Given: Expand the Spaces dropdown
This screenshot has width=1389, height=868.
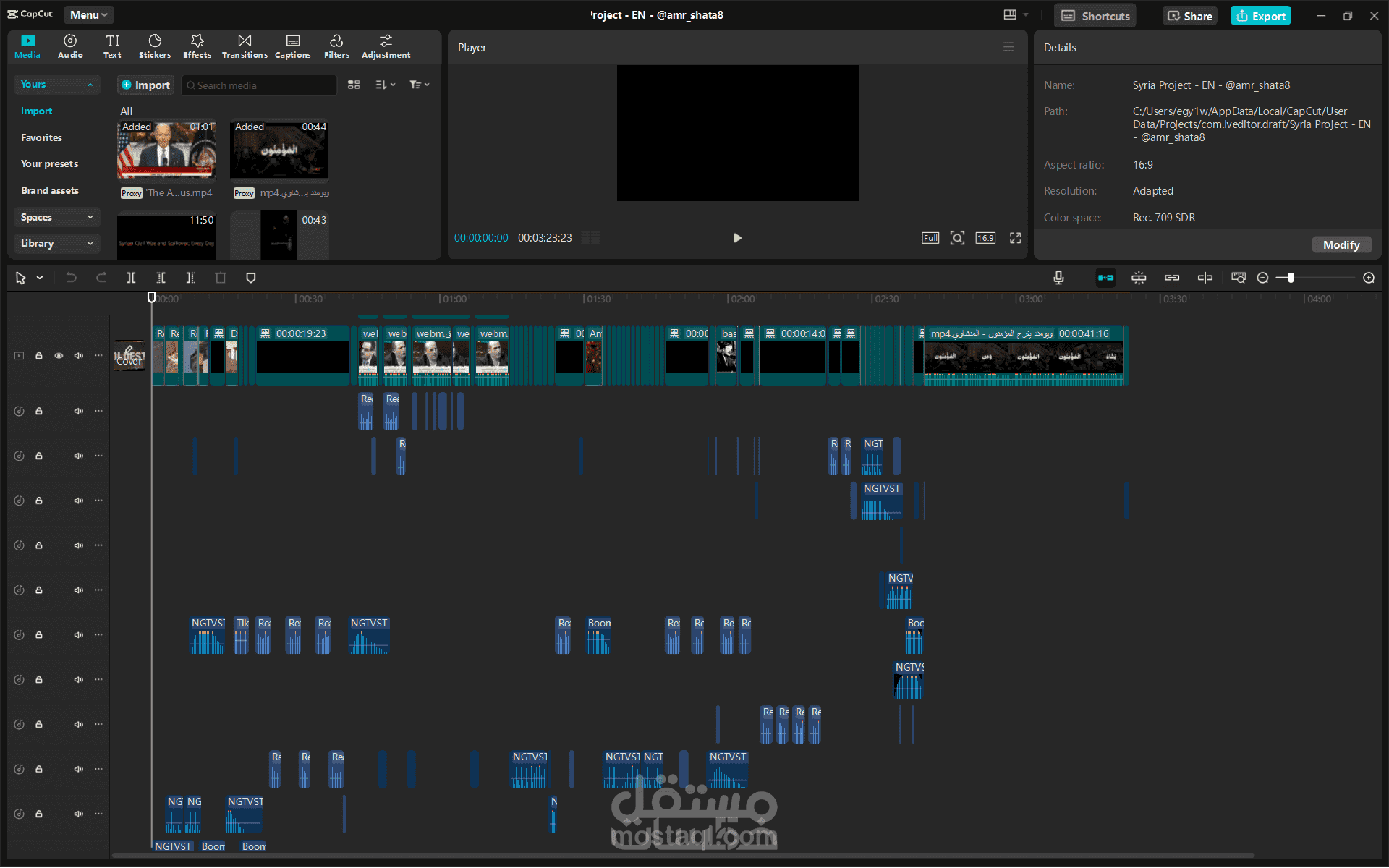Looking at the screenshot, I should (56, 217).
